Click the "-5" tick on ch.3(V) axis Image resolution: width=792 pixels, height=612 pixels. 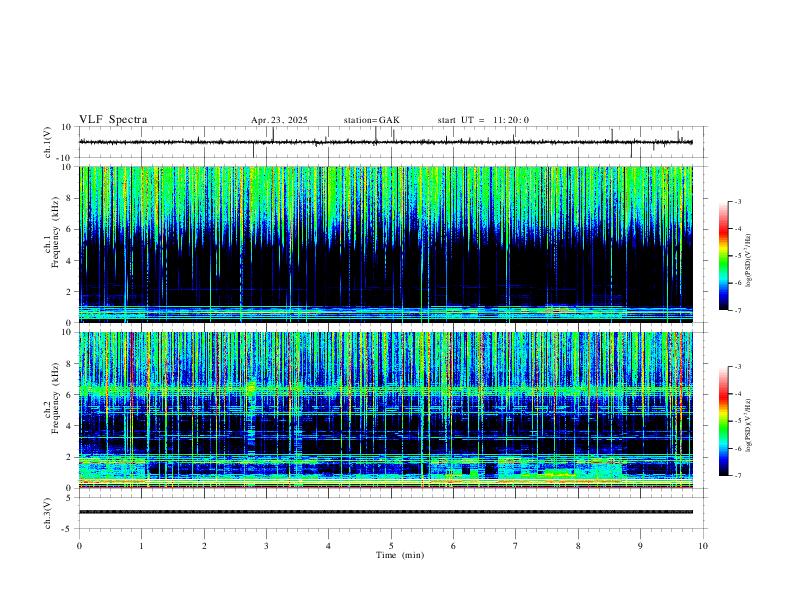click(x=68, y=529)
